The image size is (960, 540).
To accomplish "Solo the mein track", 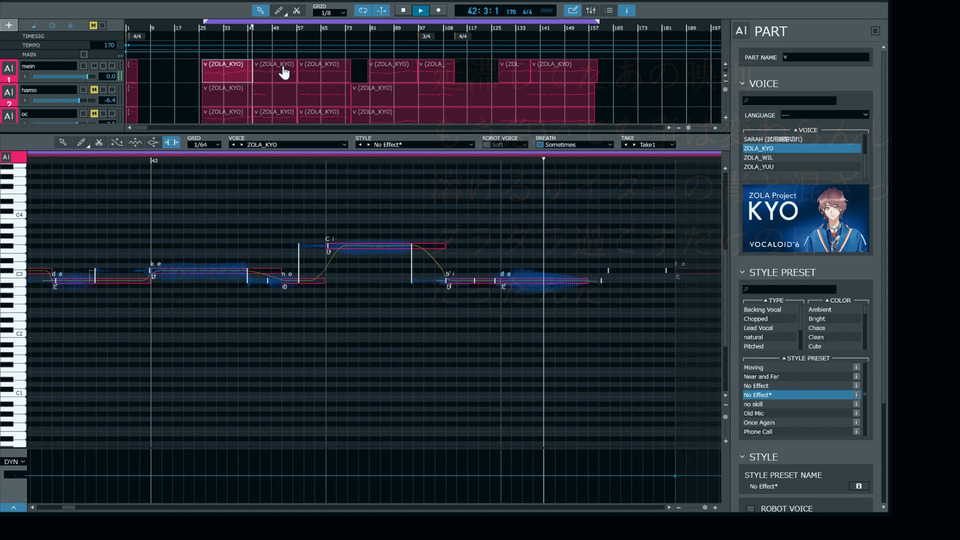I will click(x=105, y=66).
